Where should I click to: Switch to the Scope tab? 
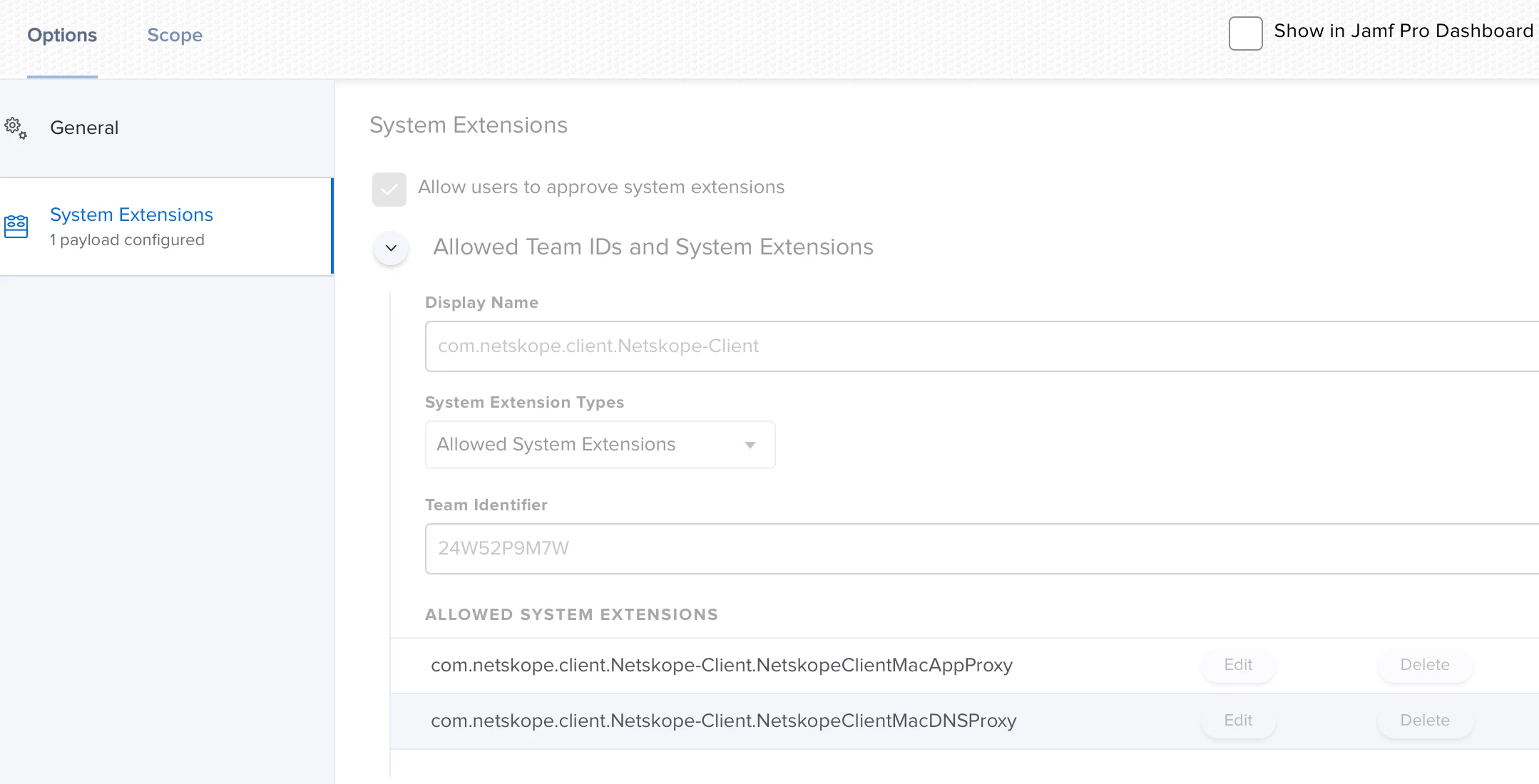175,35
